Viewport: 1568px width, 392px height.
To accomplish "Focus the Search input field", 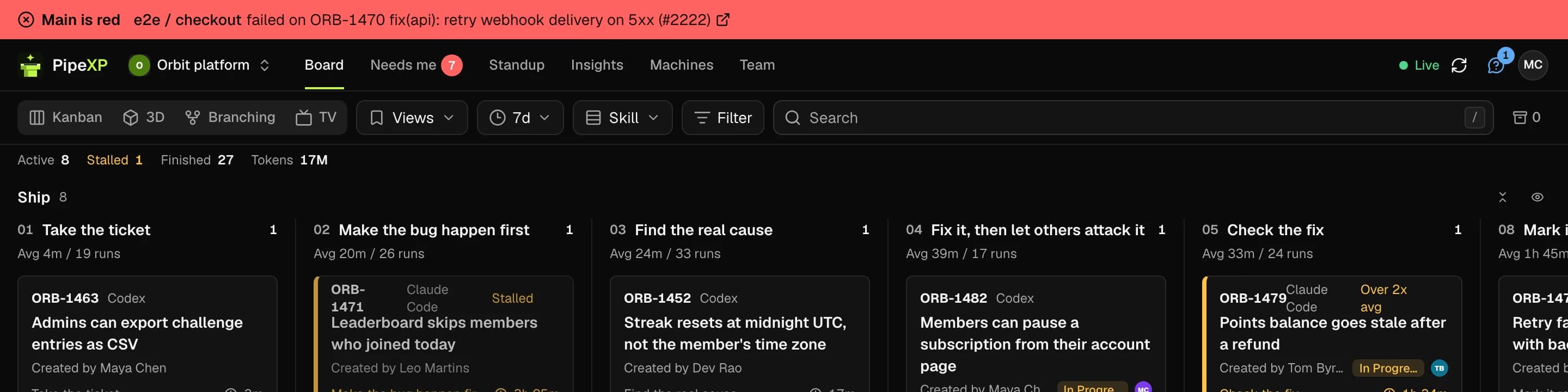I will click(1133, 118).
